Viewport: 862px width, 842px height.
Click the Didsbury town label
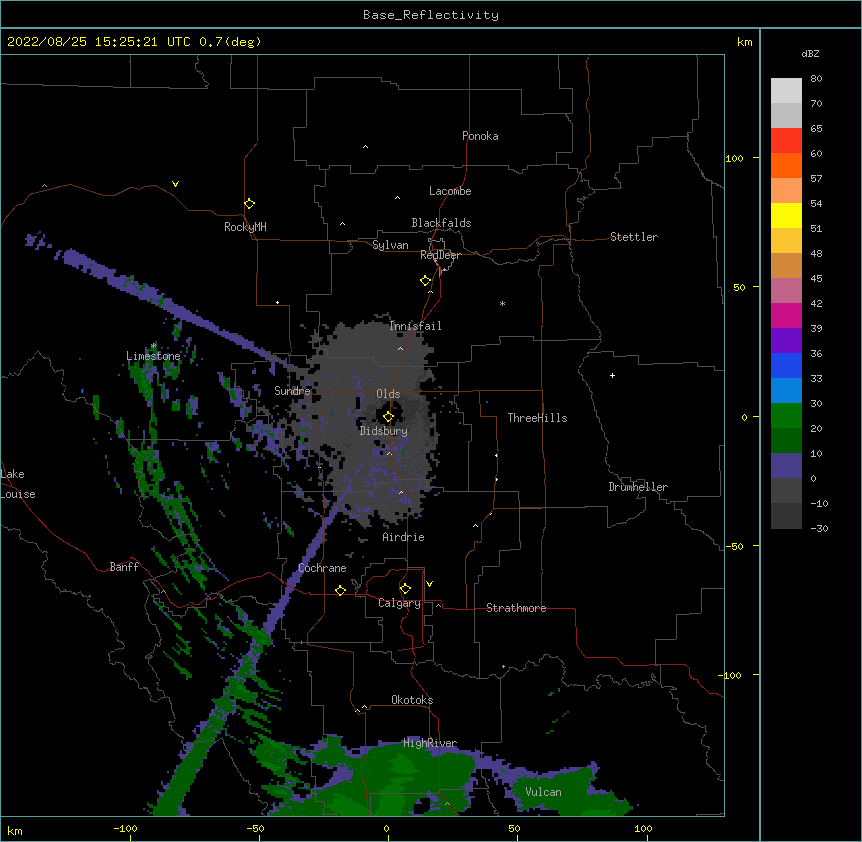384,431
